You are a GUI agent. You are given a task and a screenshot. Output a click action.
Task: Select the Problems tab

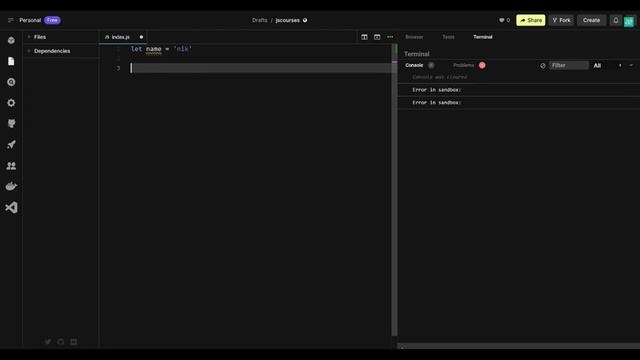[463, 65]
